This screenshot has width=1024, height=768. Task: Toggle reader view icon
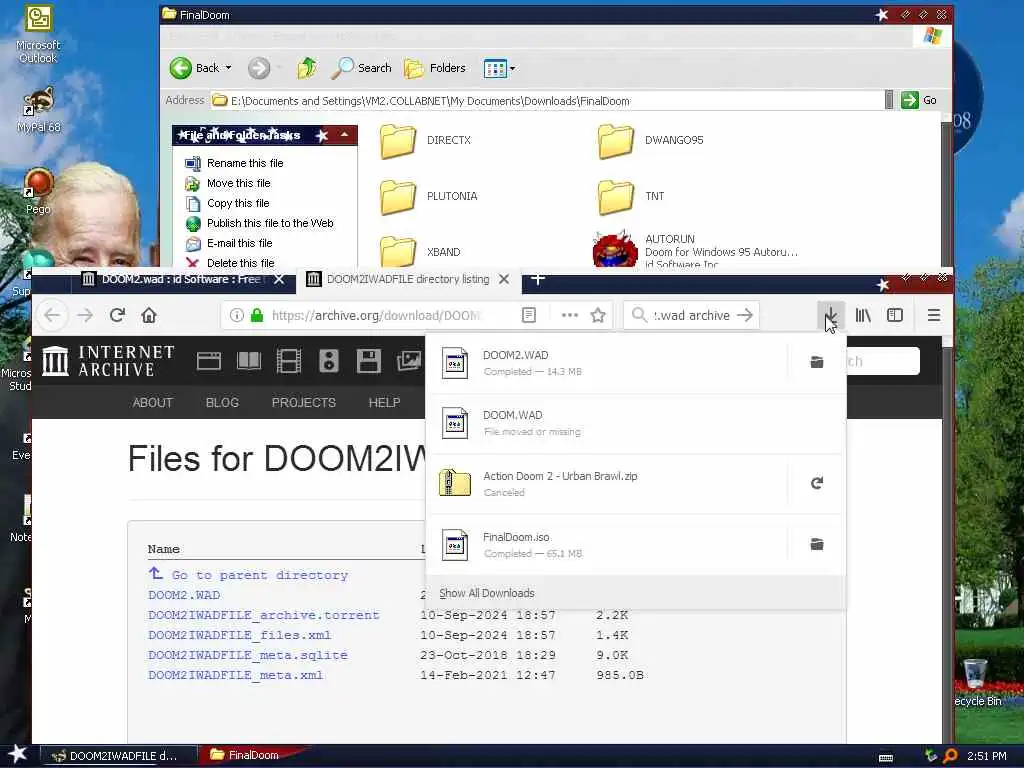point(529,315)
